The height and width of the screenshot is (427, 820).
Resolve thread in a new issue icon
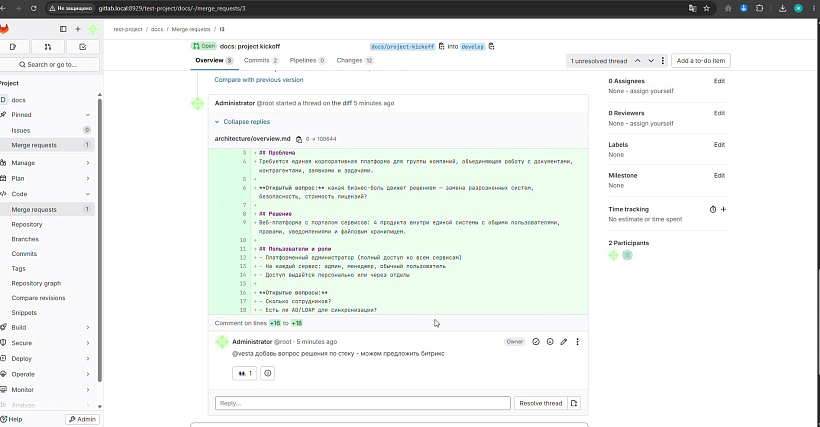coord(574,403)
